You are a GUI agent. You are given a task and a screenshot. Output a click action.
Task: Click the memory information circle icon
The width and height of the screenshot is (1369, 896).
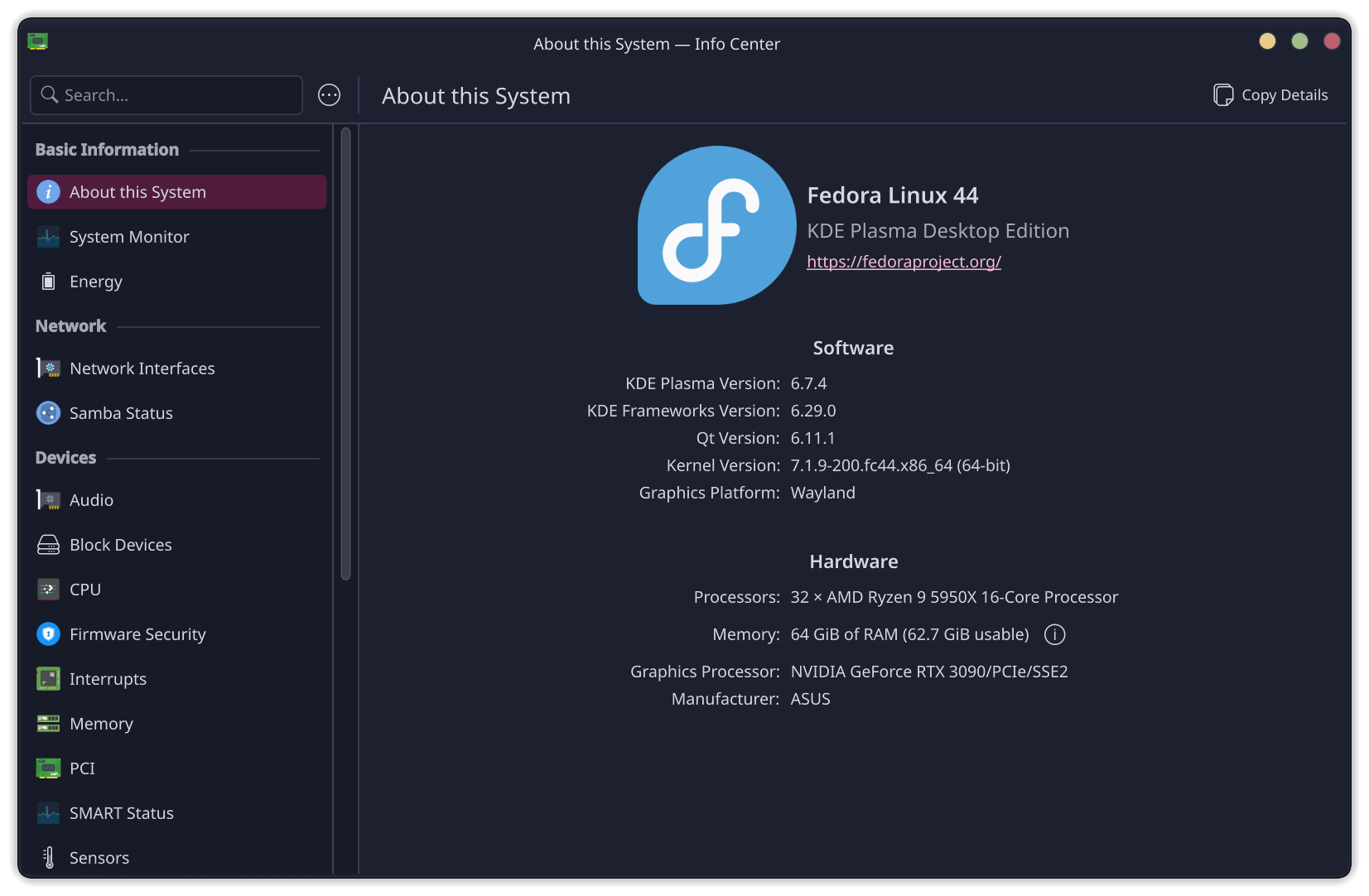[x=1054, y=634]
